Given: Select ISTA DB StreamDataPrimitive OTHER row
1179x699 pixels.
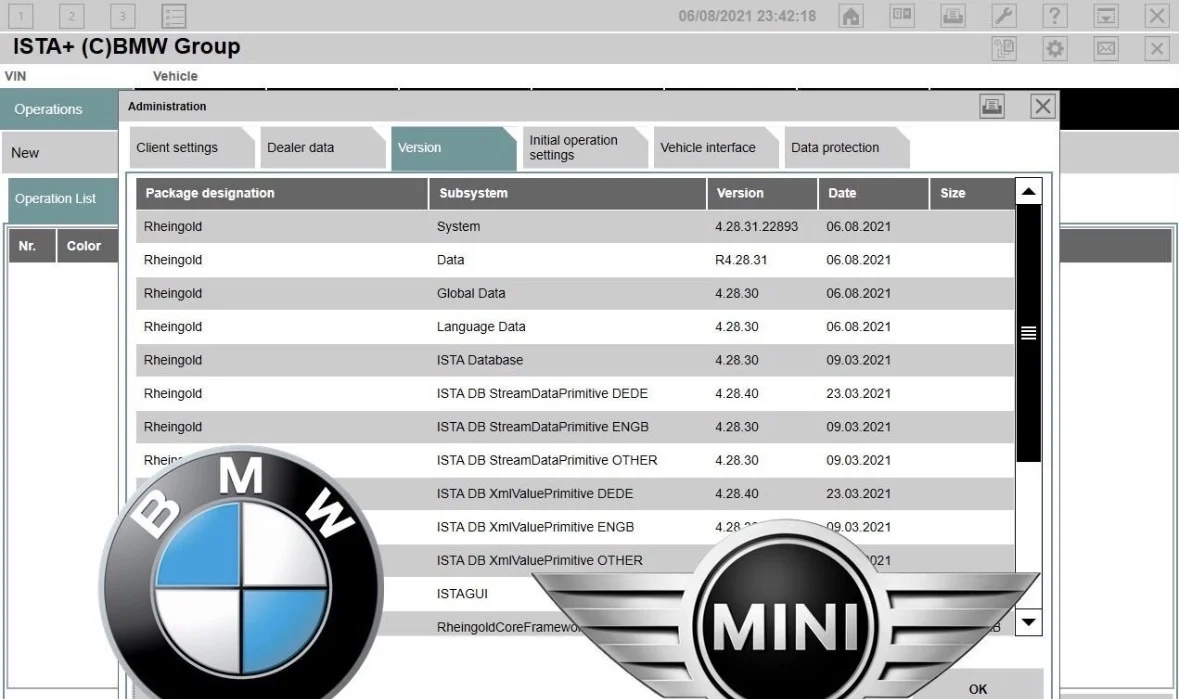Looking at the screenshot, I should click(574, 460).
